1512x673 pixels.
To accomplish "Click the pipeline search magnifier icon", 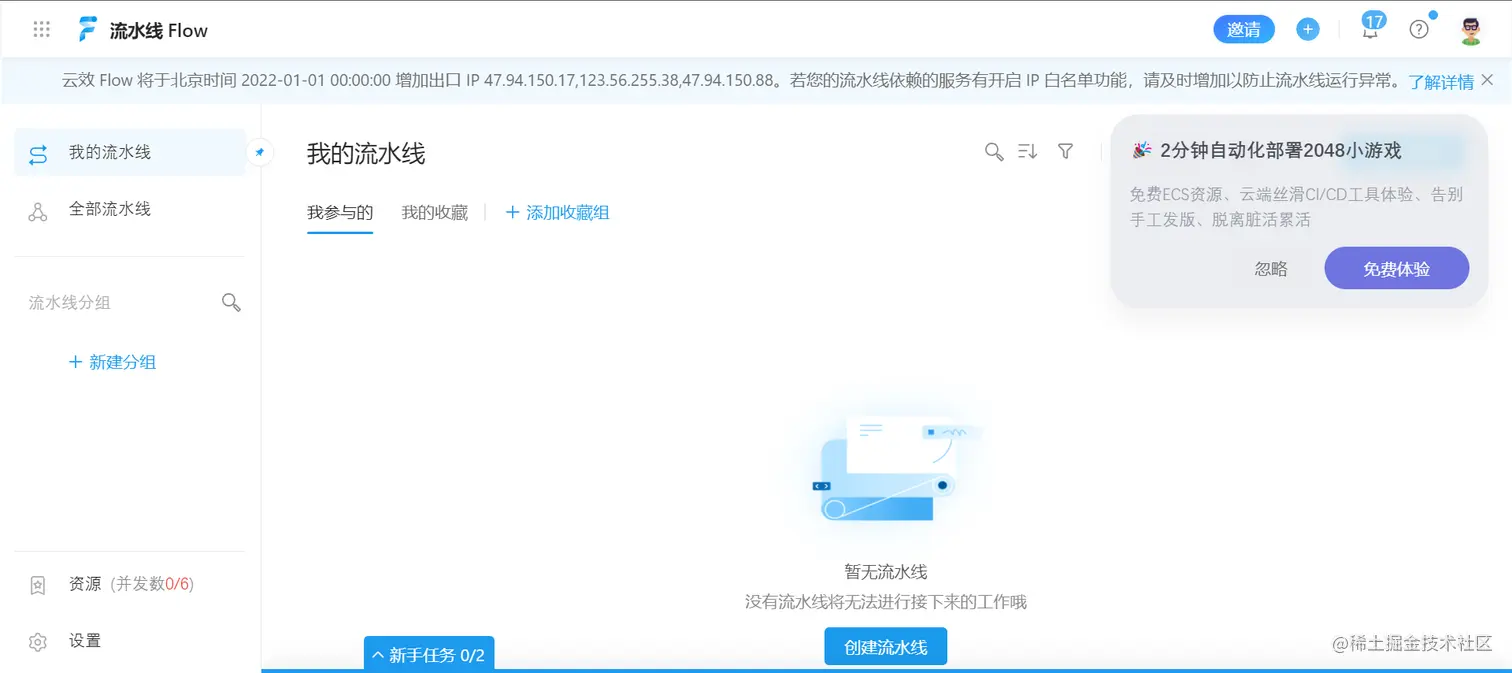I will coord(994,151).
